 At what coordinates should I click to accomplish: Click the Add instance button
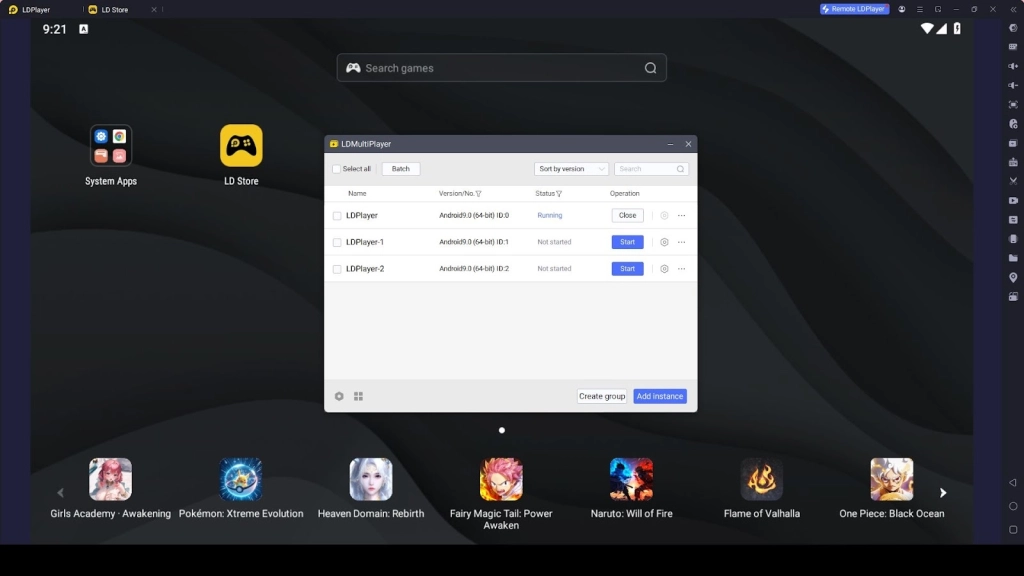coord(660,396)
